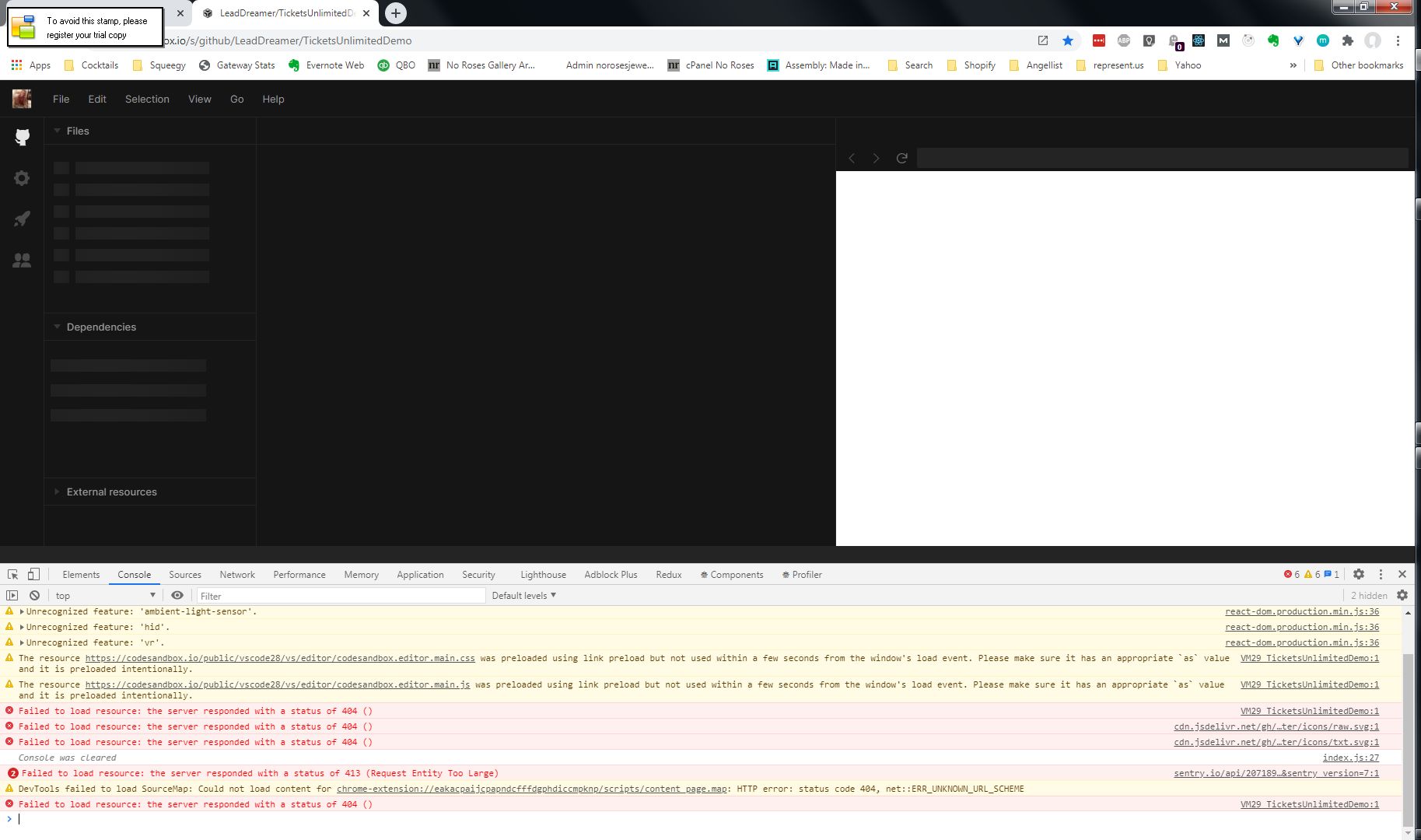Open the GitHub panel in the CodeSandbox sidebar
Image resolution: width=1421 pixels, height=840 pixels.
[22, 136]
